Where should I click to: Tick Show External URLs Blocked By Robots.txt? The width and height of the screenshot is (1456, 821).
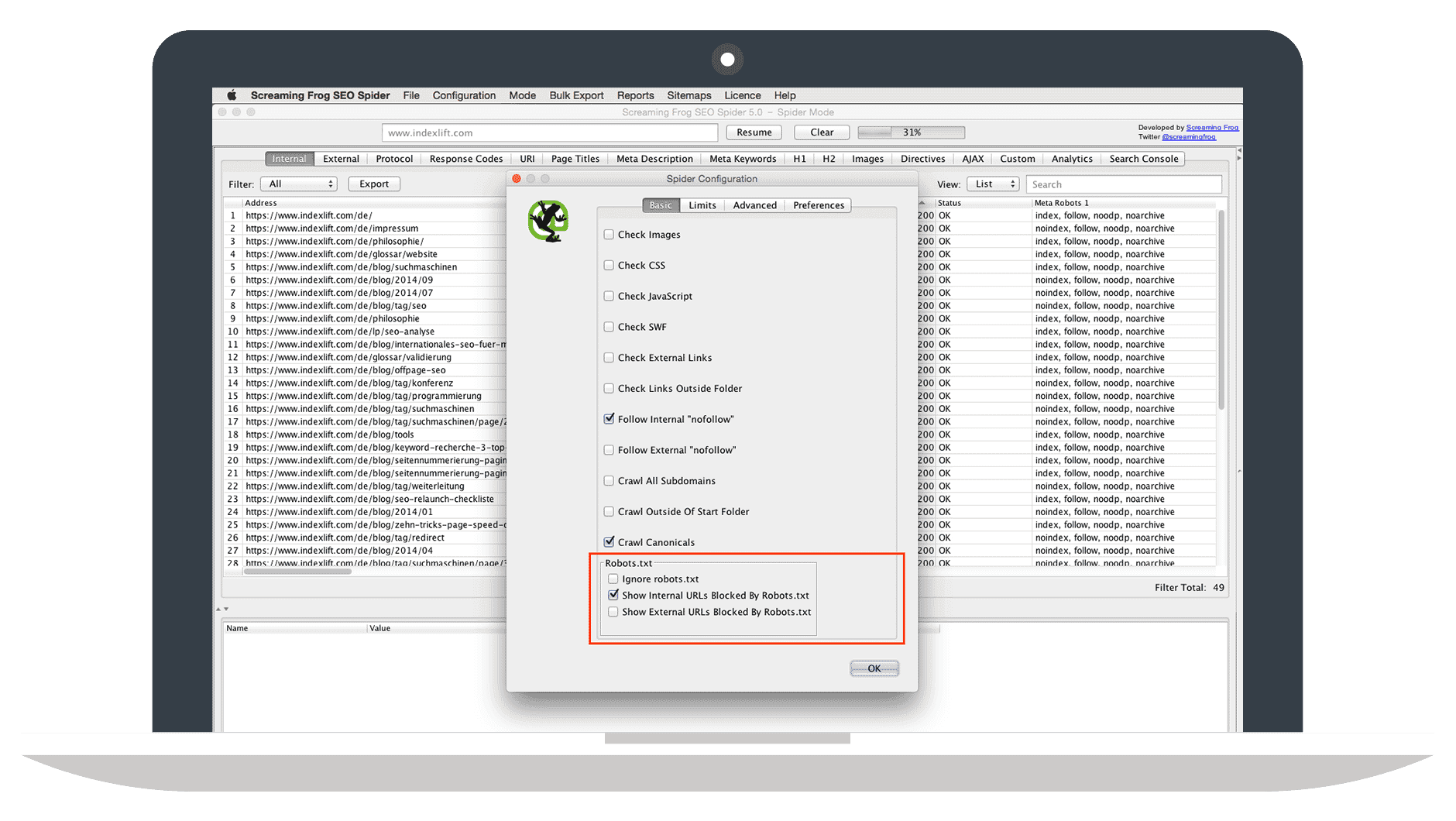pos(613,612)
